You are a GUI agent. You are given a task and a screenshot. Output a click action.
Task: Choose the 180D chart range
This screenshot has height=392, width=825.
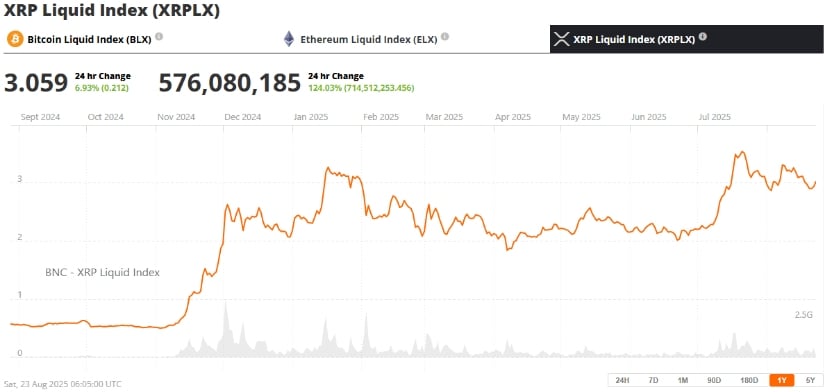click(x=749, y=380)
